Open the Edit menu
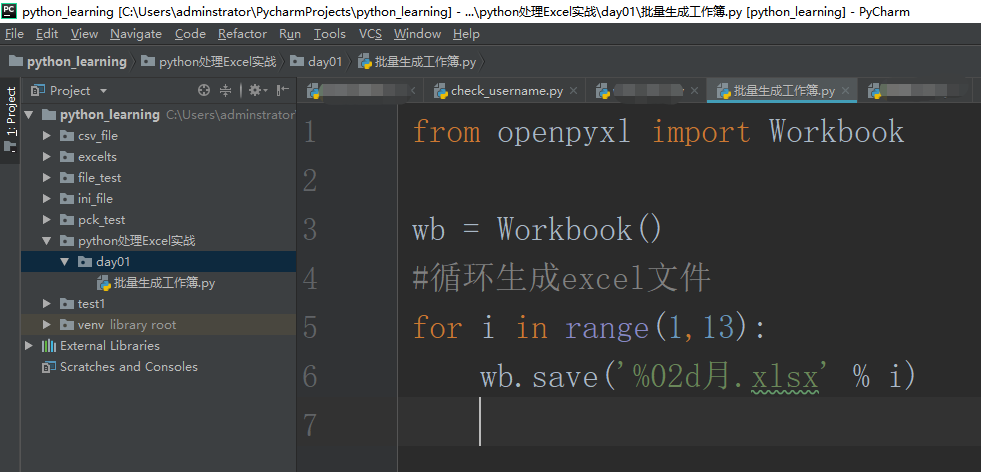This screenshot has height=472, width=981. (47, 34)
